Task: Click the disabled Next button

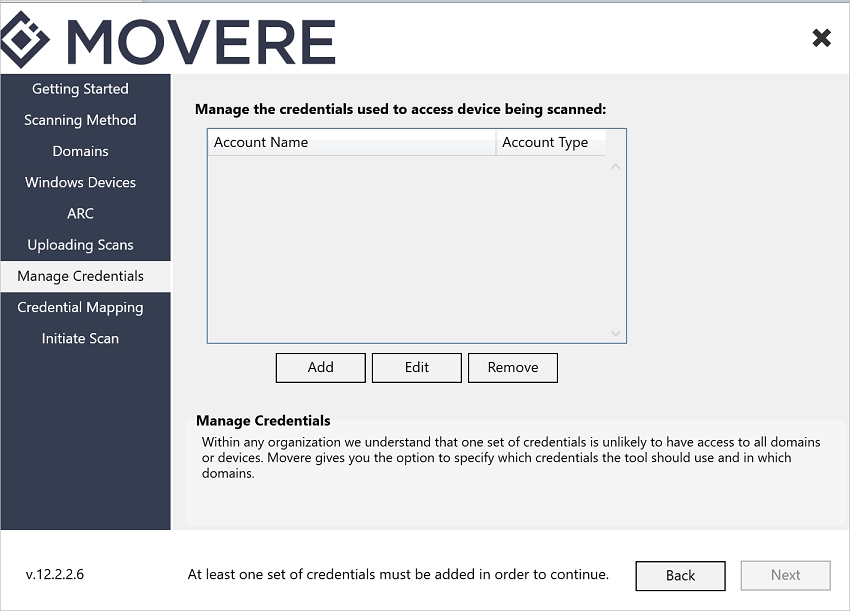Action: coord(785,575)
